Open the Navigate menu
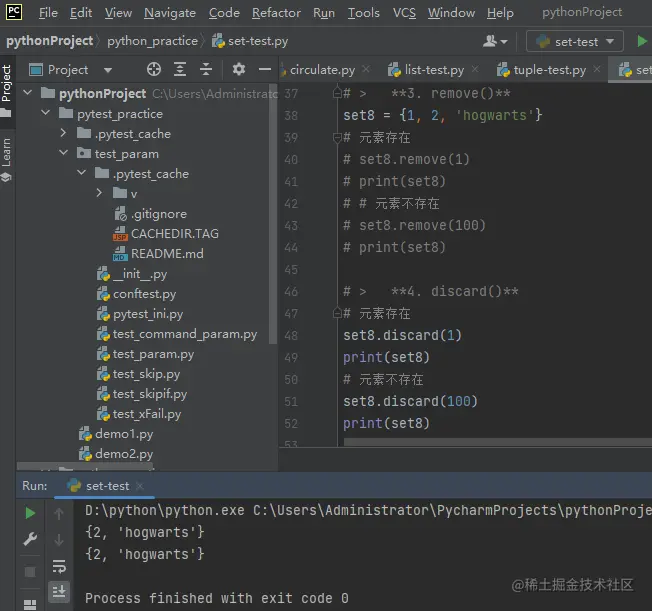The width and height of the screenshot is (652, 611). [170, 13]
